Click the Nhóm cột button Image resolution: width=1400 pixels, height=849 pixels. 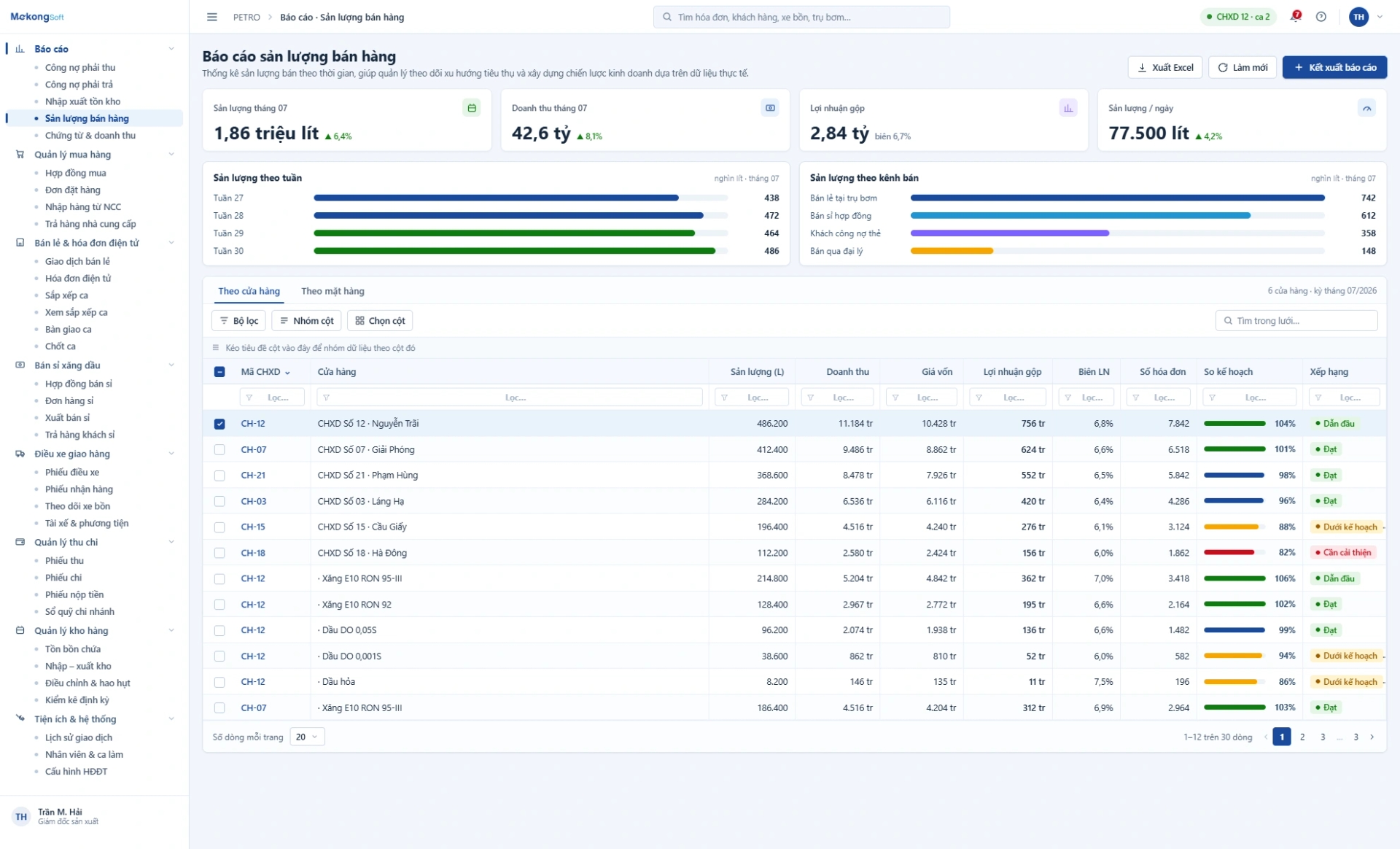pos(306,321)
